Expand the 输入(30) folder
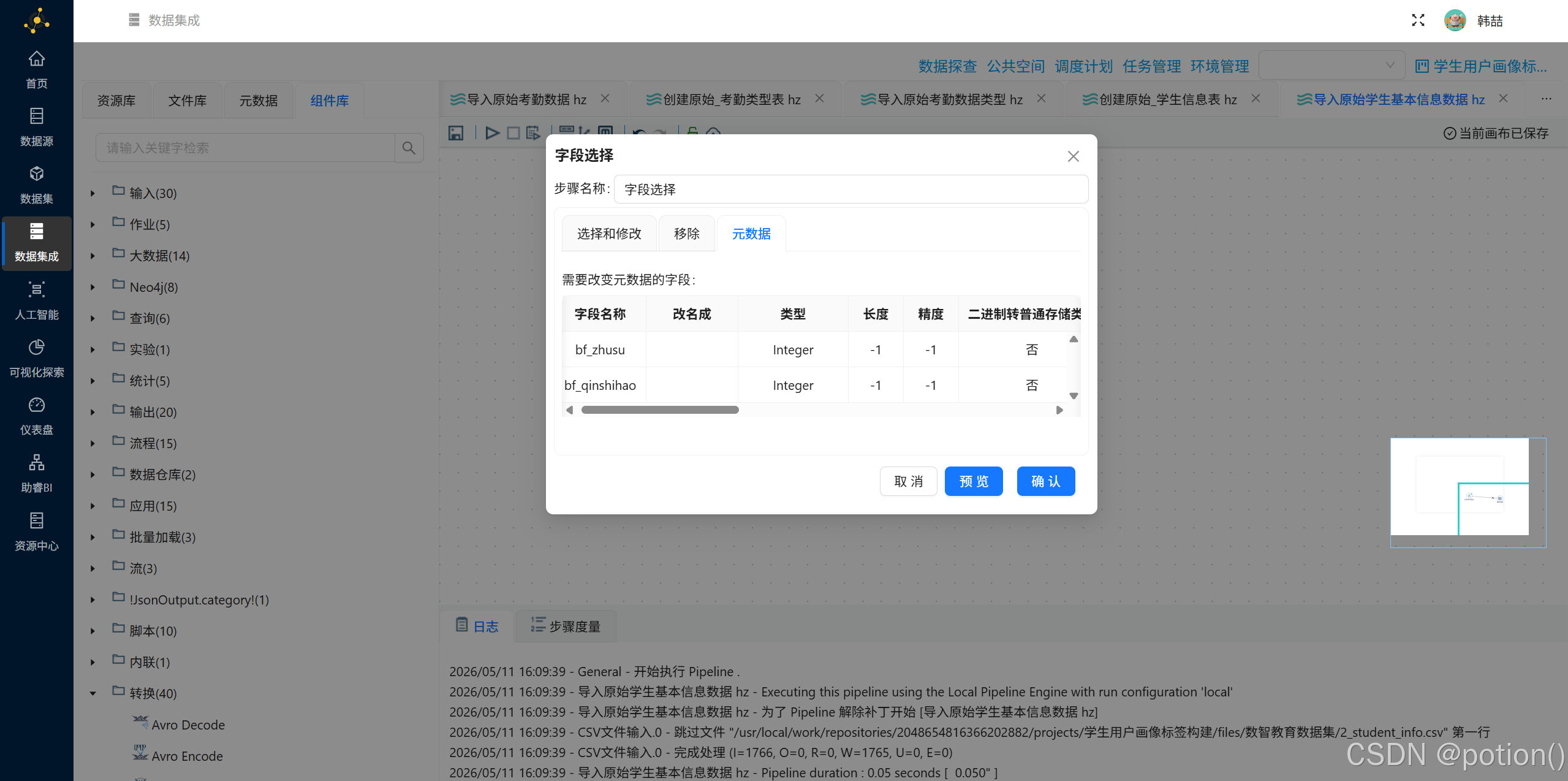The width and height of the screenshot is (1568, 781). (x=93, y=193)
